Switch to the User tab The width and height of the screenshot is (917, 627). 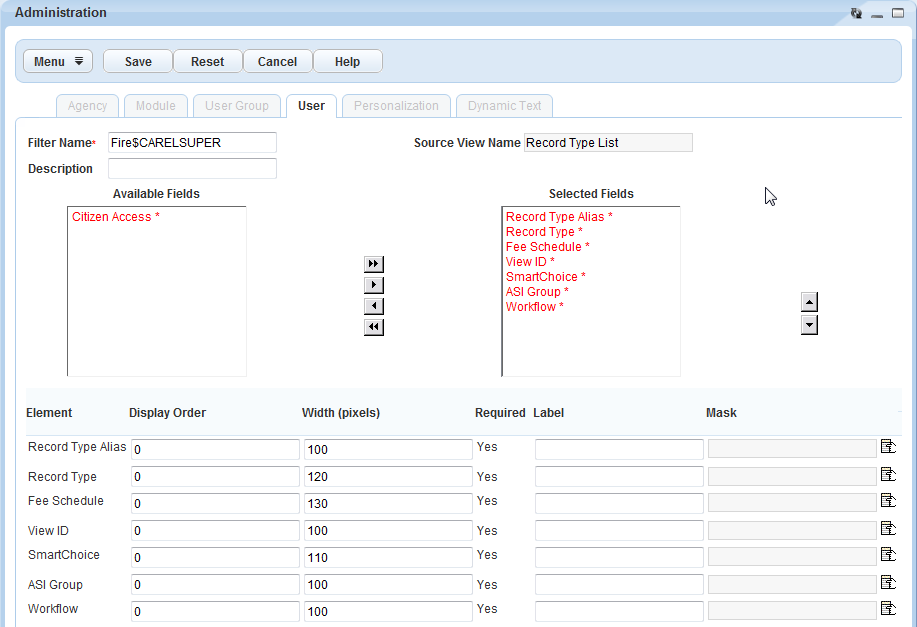click(311, 106)
